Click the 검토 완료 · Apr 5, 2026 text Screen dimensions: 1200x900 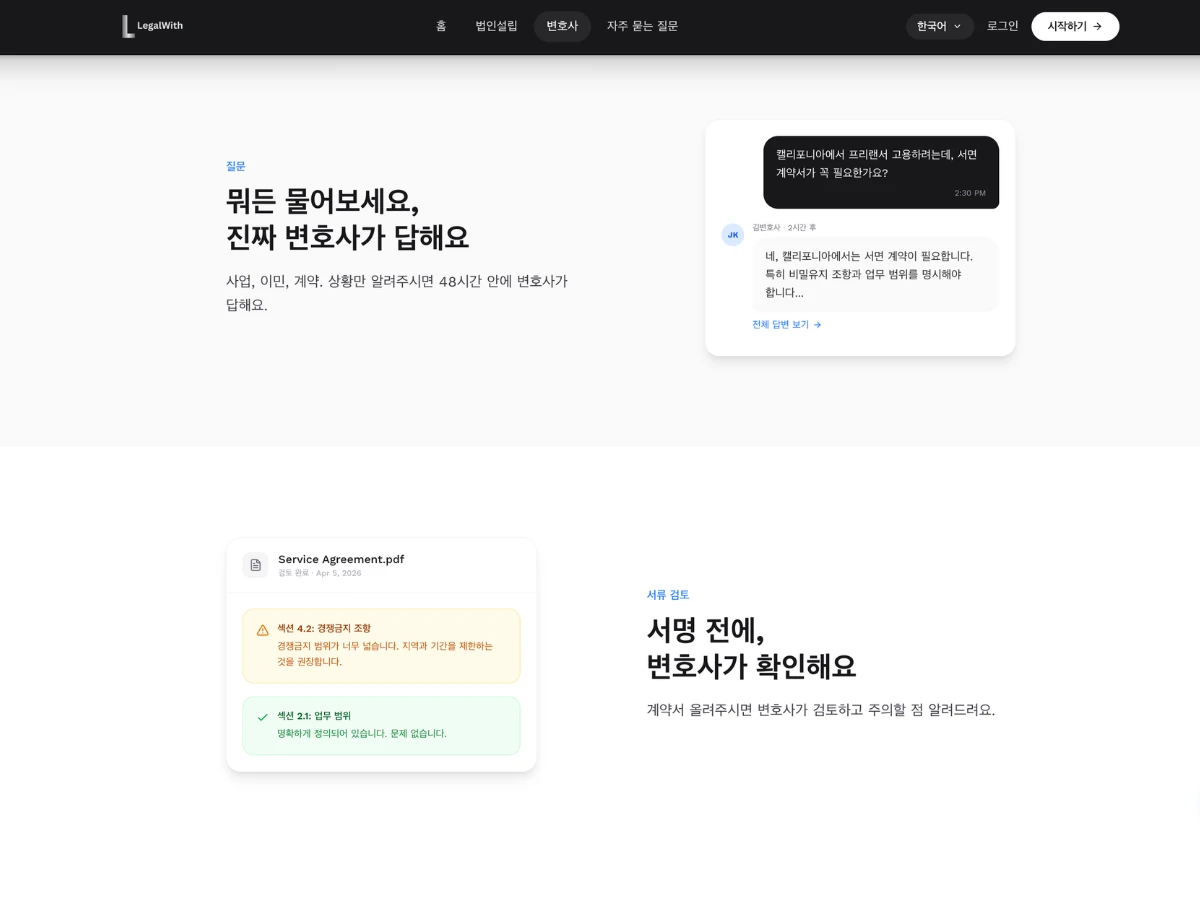(320, 573)
